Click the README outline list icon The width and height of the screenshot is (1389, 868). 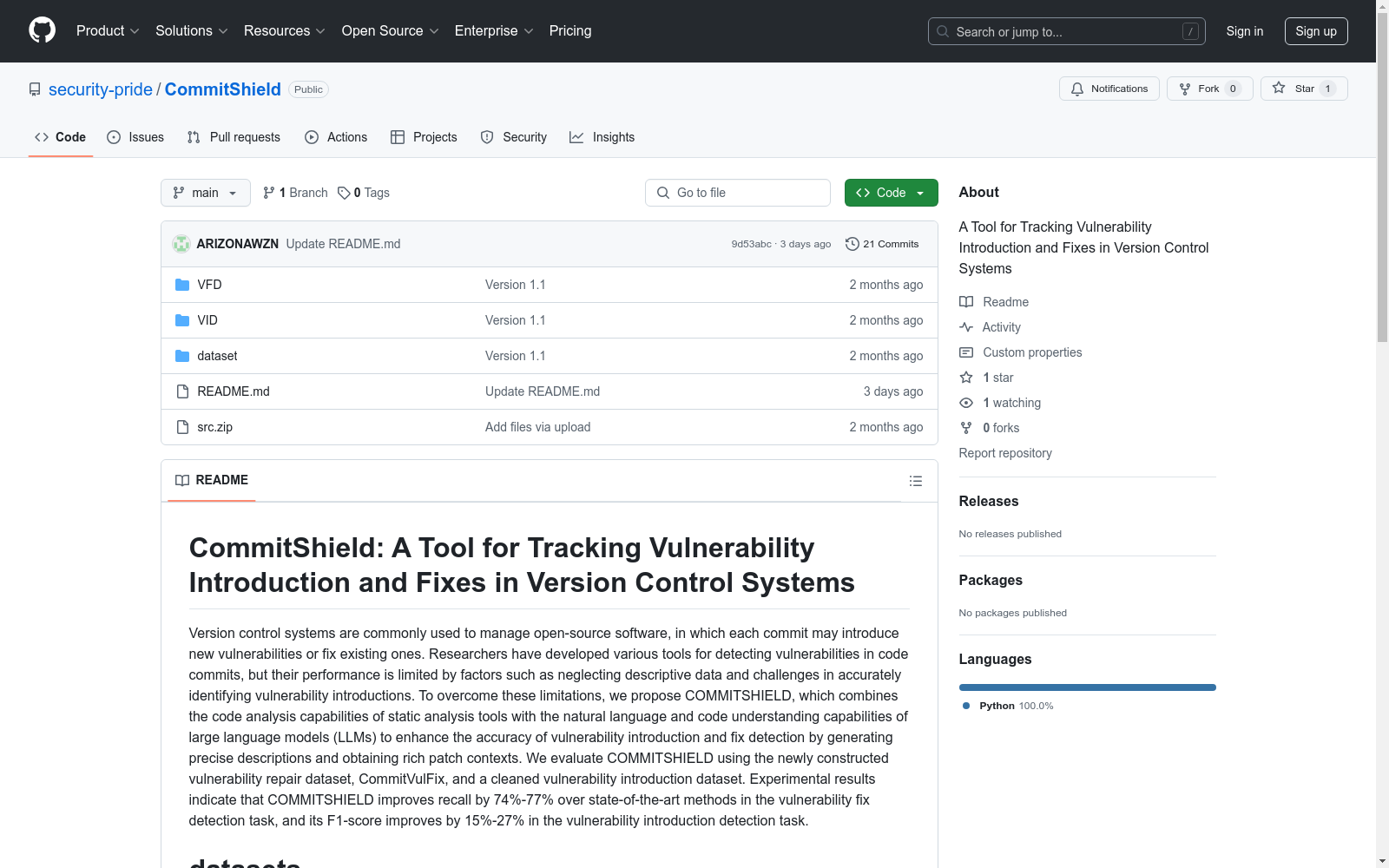[915, 481]
